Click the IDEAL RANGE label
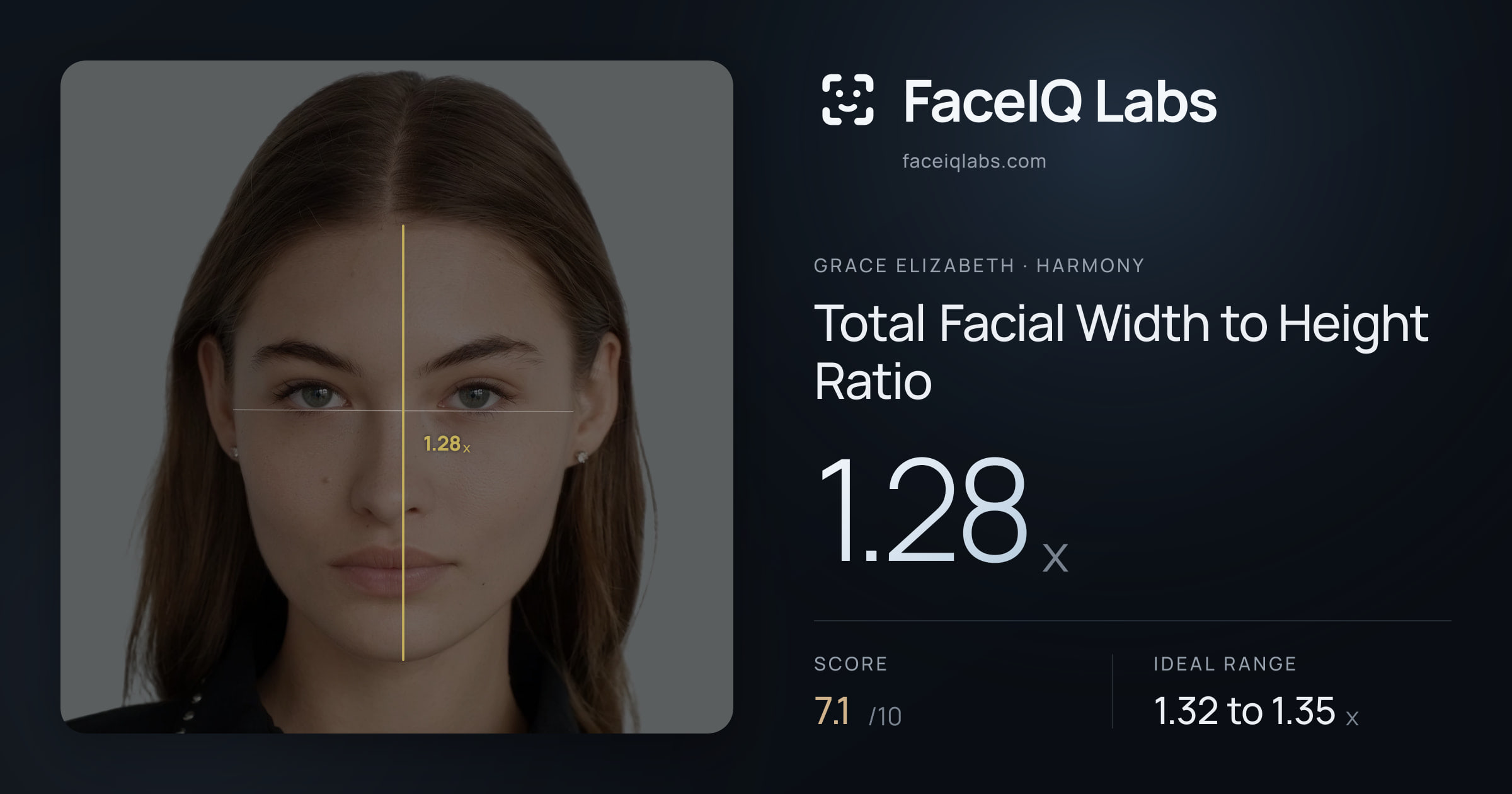 pyautogui.click(x=1225, y=664)
